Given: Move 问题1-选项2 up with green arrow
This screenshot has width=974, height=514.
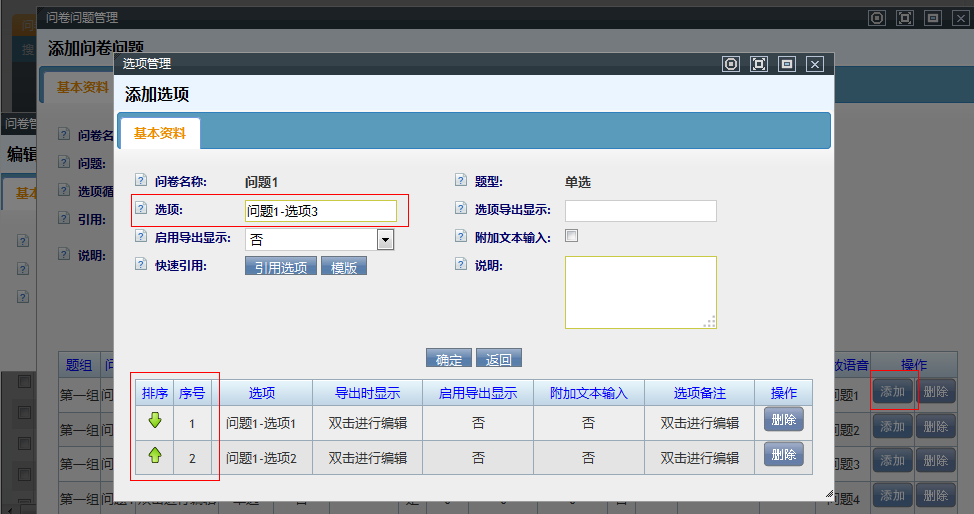Looking at the screenshot, I should (154, 457).
